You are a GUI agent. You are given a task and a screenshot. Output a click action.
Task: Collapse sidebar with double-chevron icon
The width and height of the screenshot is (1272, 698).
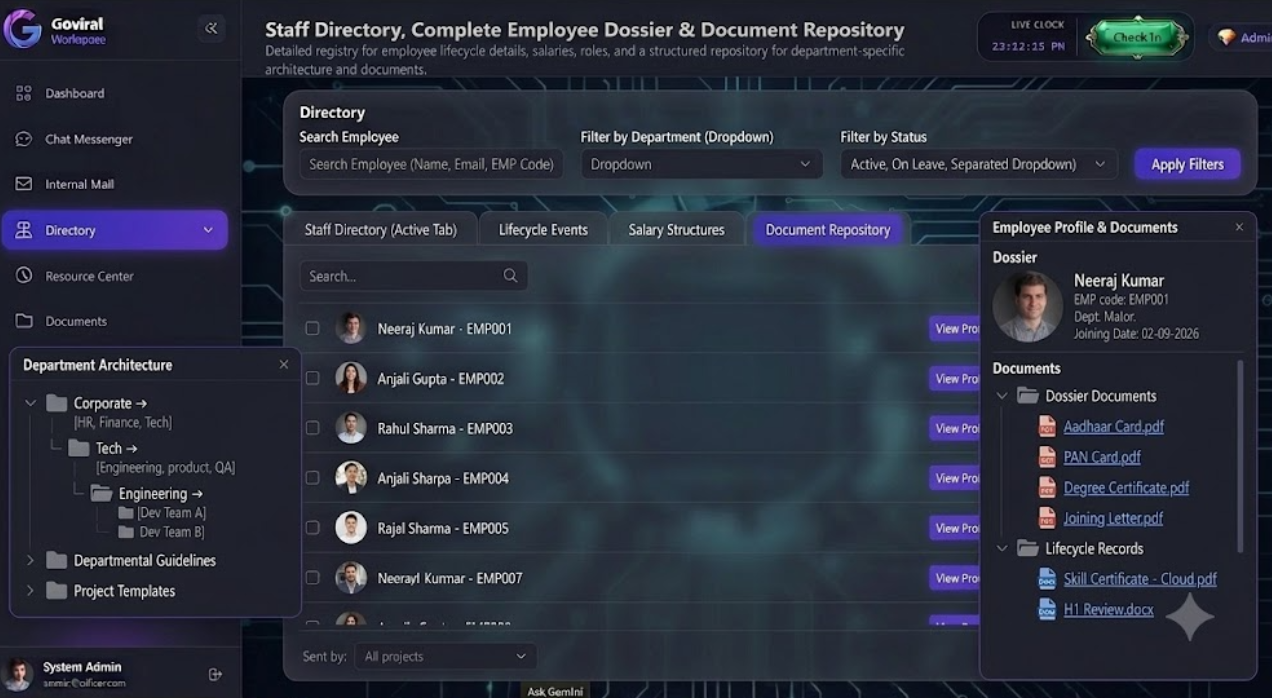point(211,28)
